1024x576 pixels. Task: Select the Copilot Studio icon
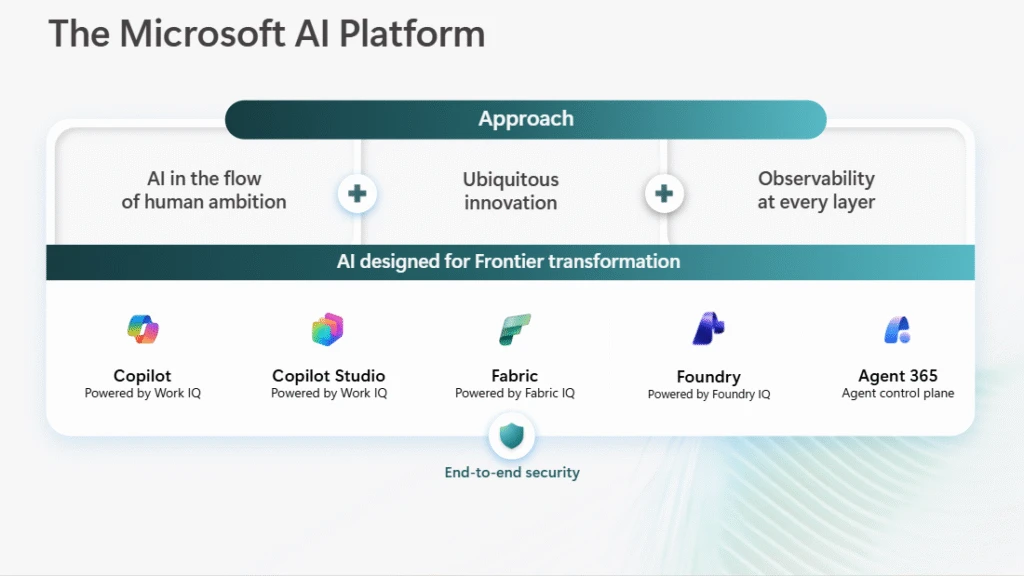tap(327, 327)
